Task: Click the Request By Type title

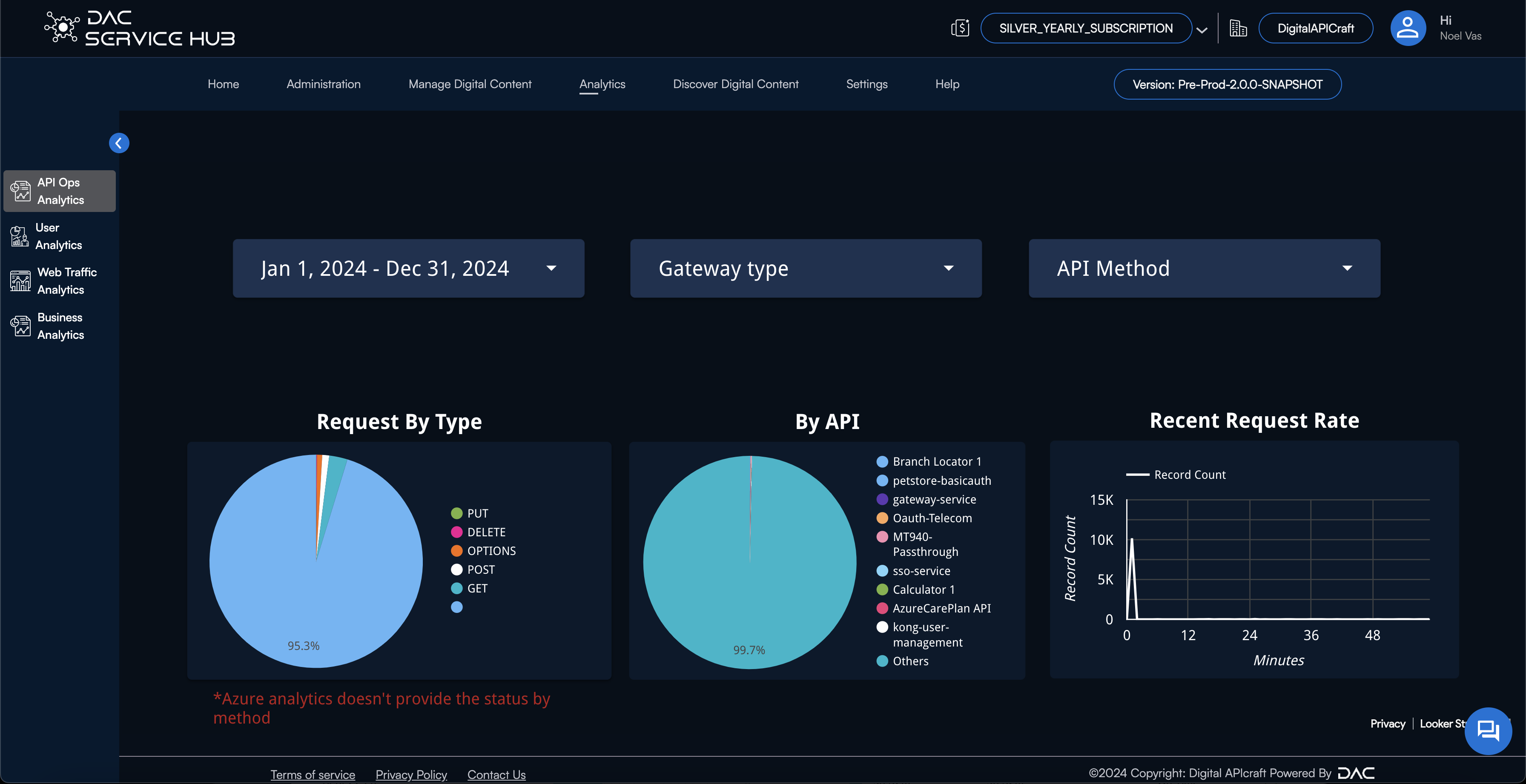Action: pyautogui.click(x=399, y=422)
